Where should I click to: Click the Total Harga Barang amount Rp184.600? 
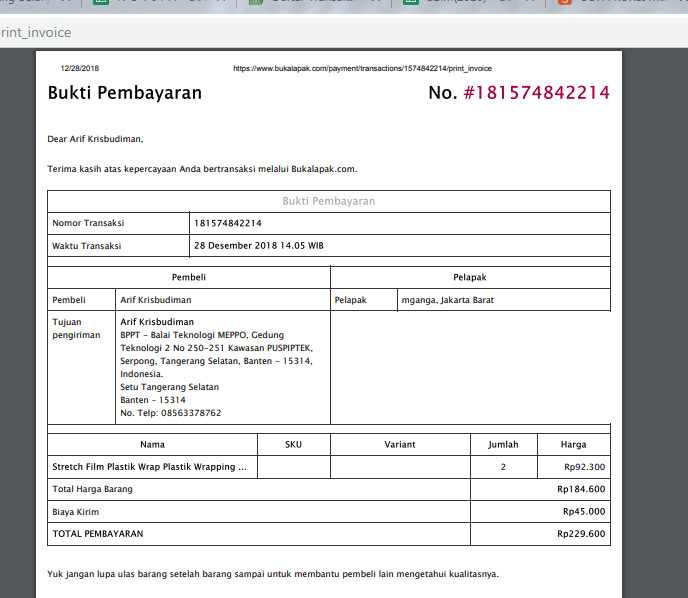coord(581,489)
